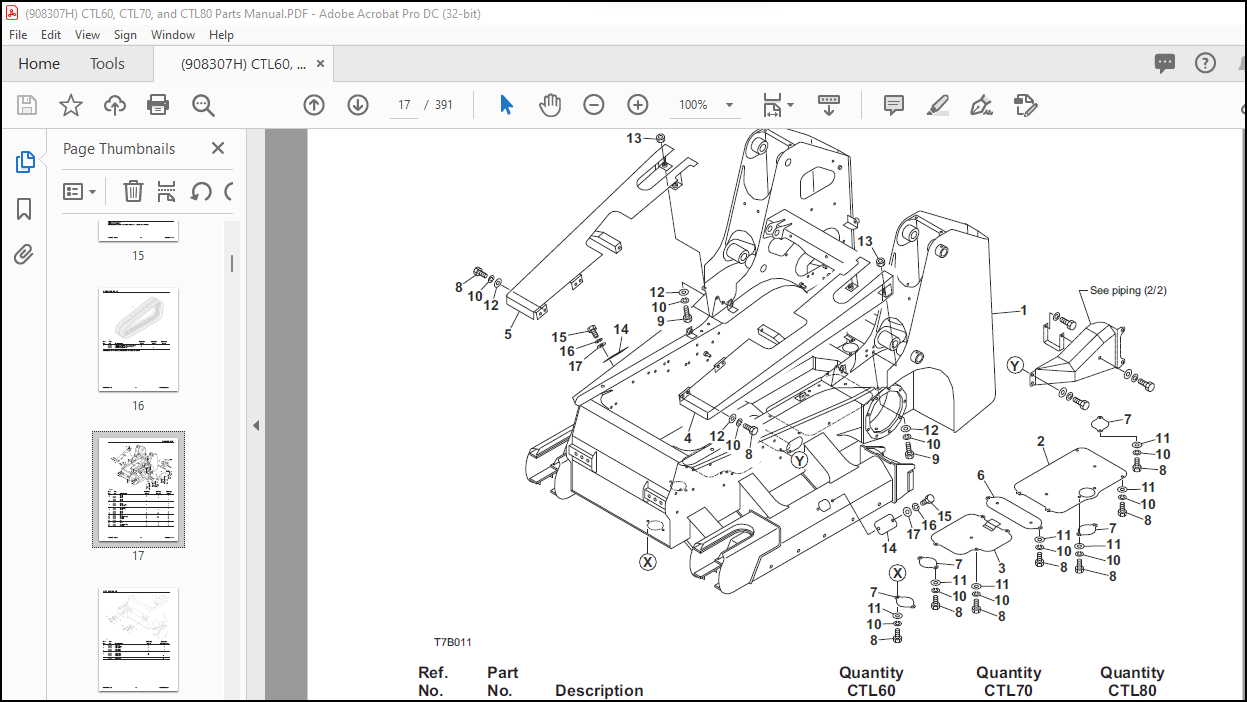Viewport: 1247px width, 702px height.
Task: Open the Sign menu
Action: point(125,34)
